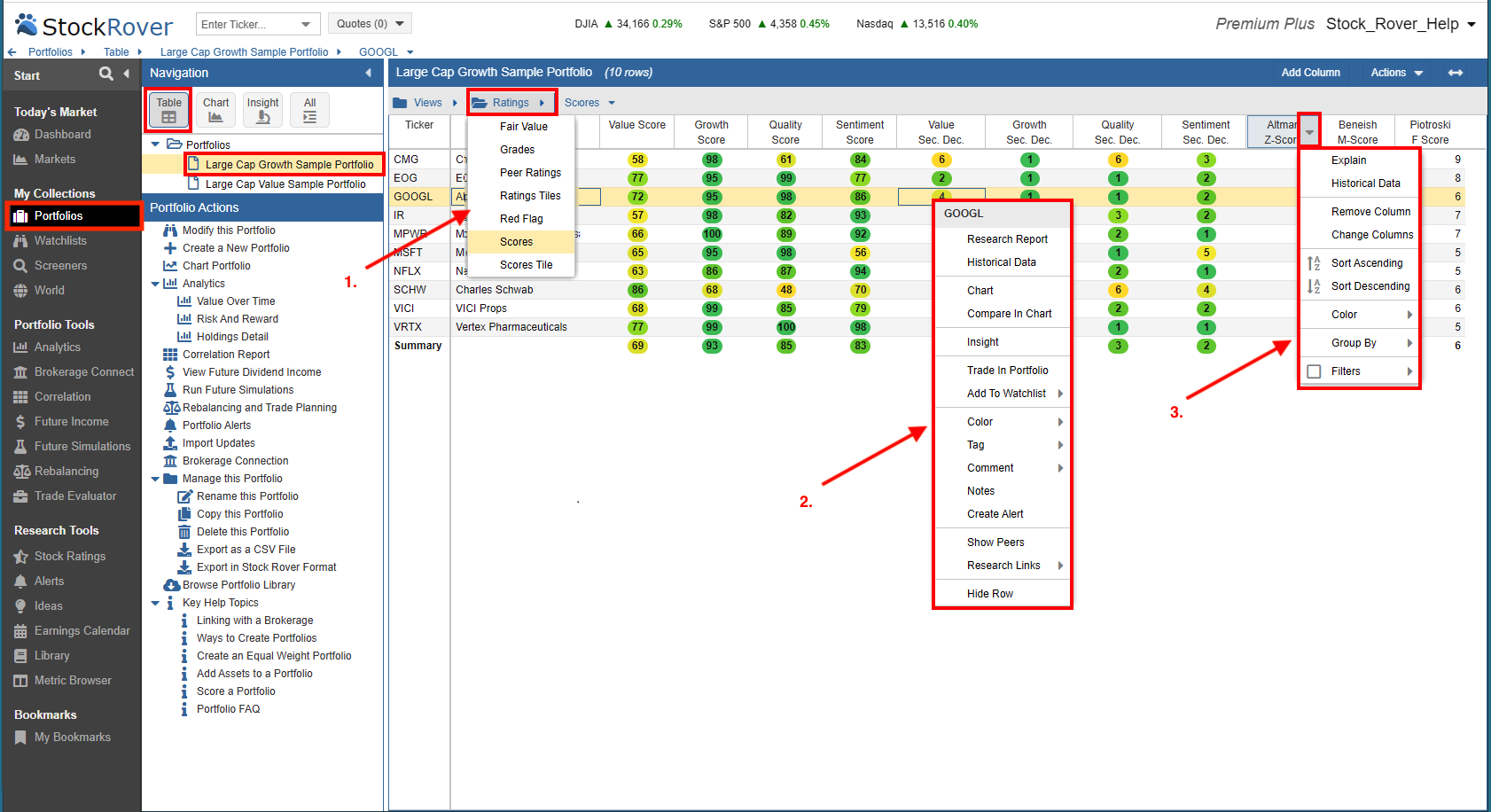The height and width of the screenshot is (812, 1491).
Task: Open Watchlists in sidebar
Action: 60,241
